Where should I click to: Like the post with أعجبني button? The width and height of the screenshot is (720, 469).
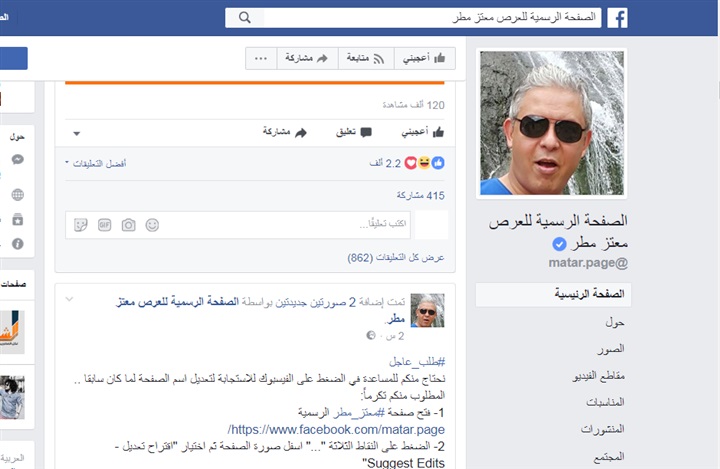423,132
